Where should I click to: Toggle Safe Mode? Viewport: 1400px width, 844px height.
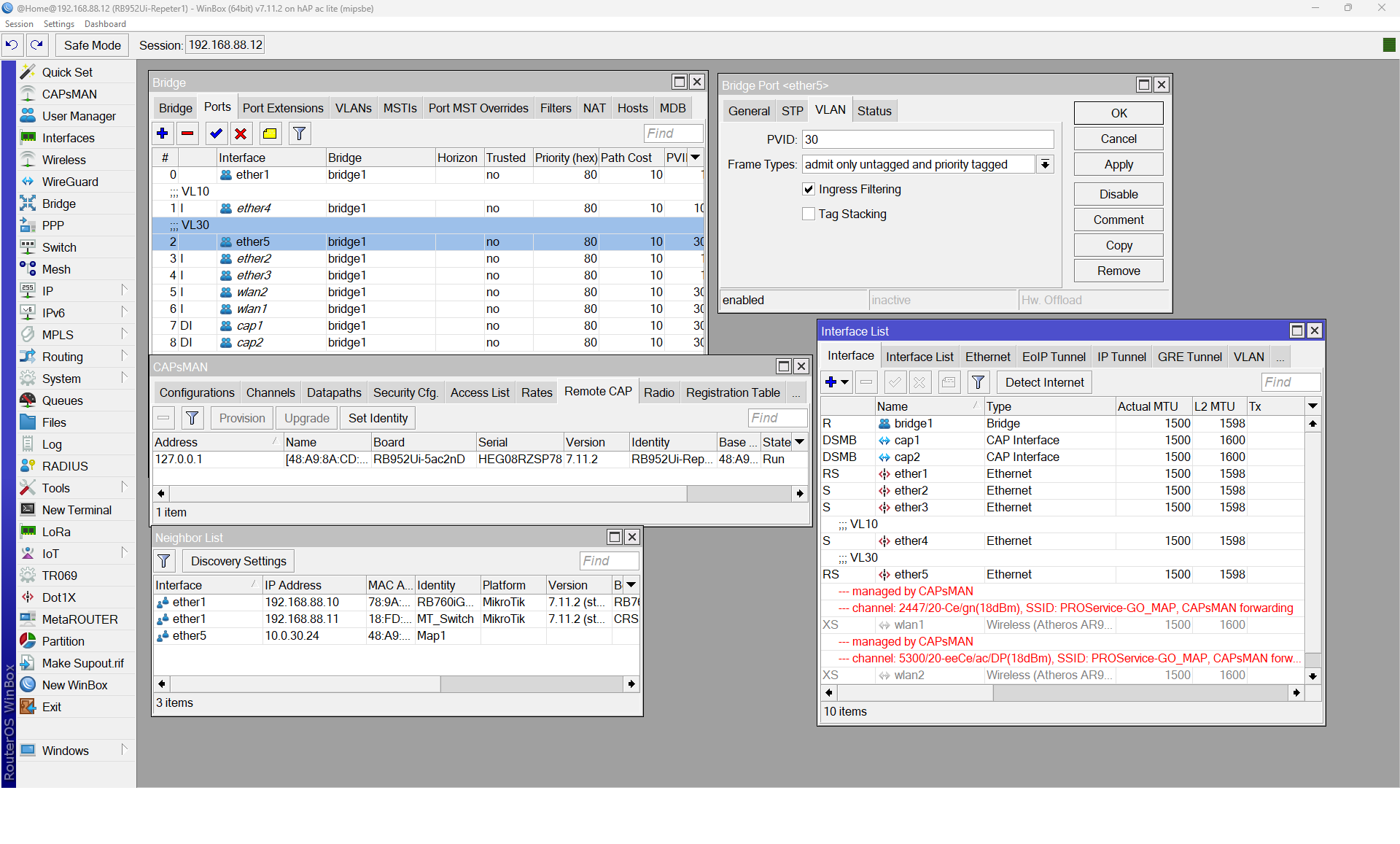coord(91,44)
